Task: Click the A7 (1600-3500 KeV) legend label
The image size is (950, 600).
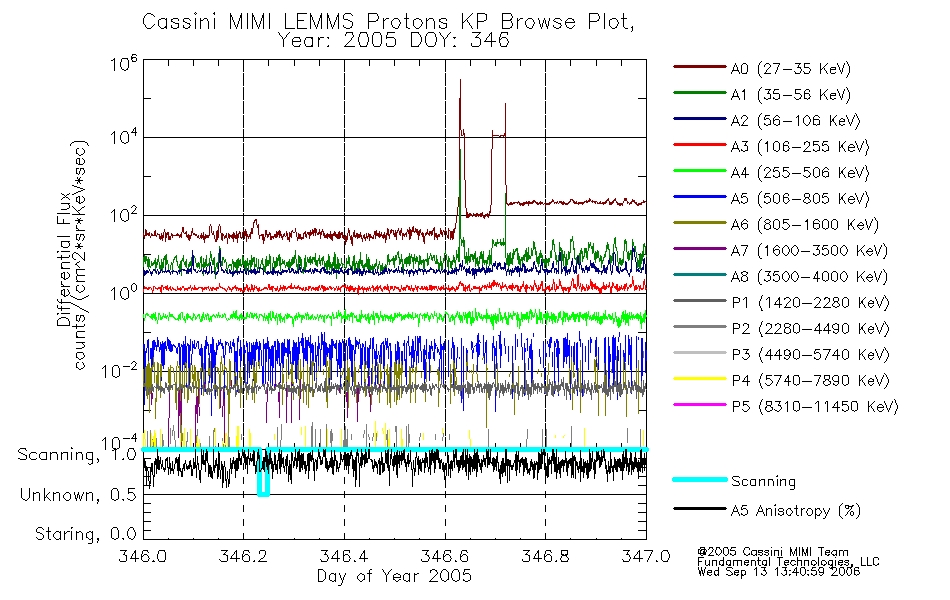Action: click(809, 252)
